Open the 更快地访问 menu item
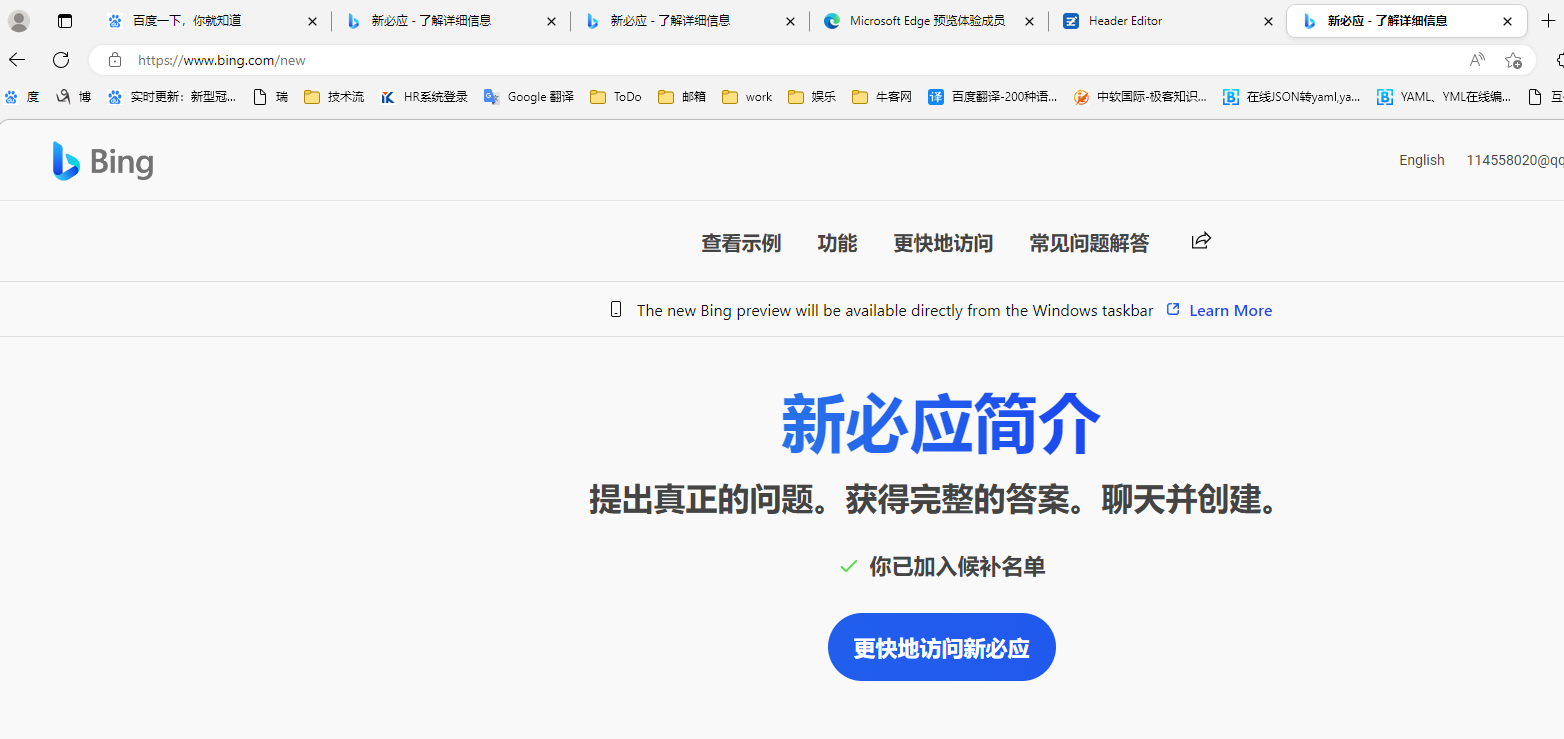1564x739 pixels. pyautogui.click(x=943, y=243)
